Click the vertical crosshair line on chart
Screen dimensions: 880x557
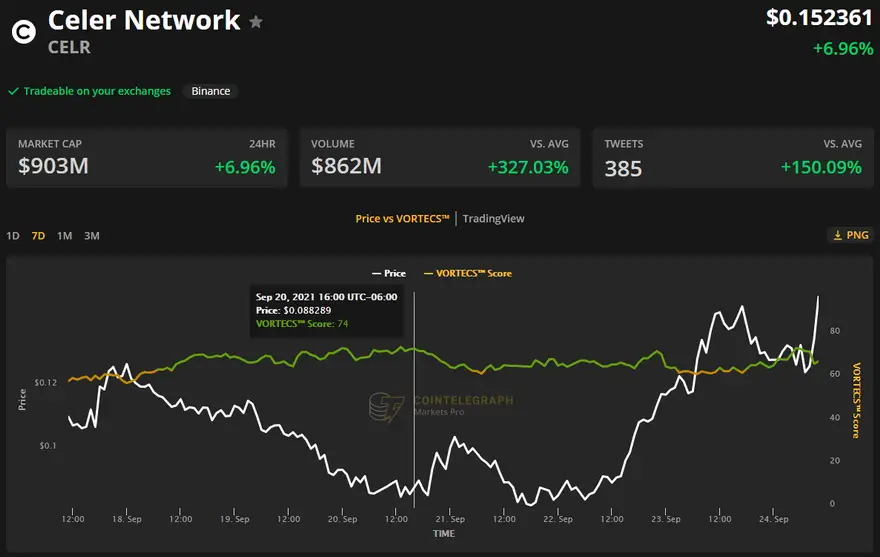tap(414, 400)
